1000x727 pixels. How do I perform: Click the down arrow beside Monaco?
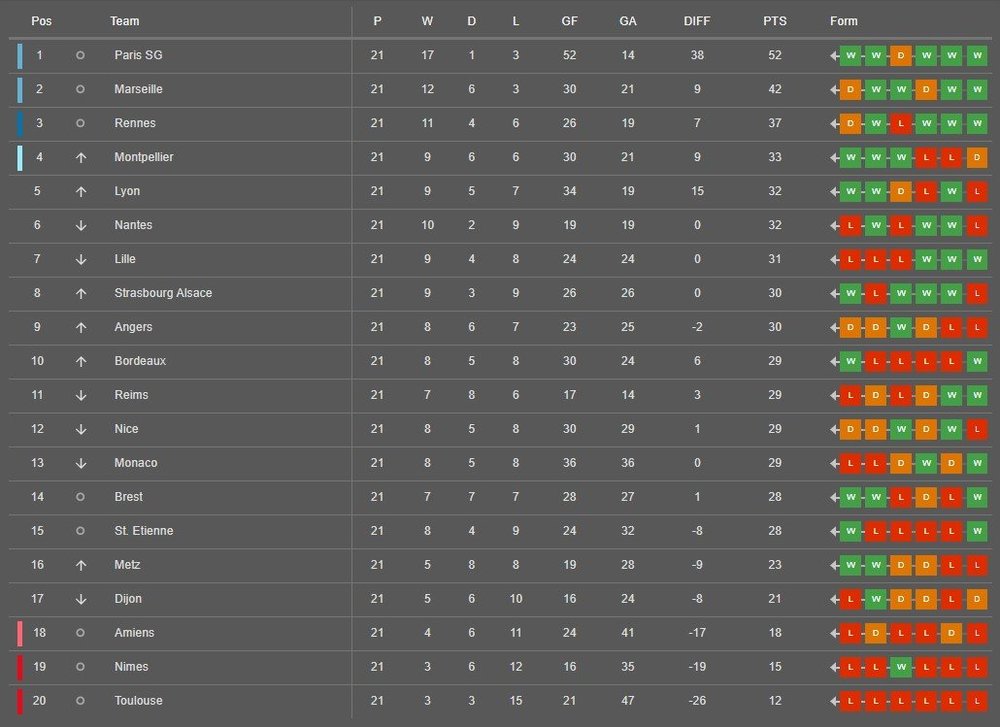coord(81,463)
